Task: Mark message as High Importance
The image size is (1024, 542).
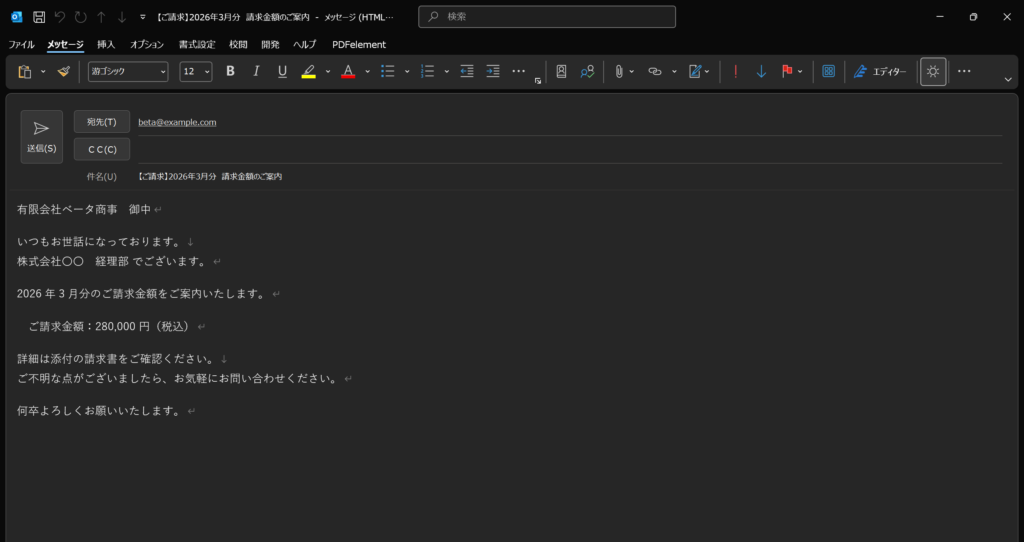Action: click(x=736, y=72)
